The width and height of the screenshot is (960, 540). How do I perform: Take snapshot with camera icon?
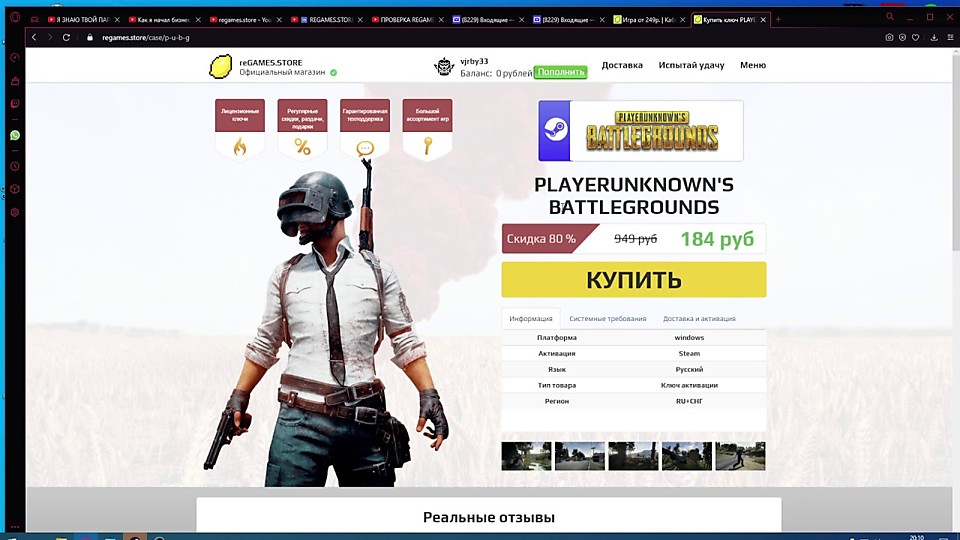[889, 37]
